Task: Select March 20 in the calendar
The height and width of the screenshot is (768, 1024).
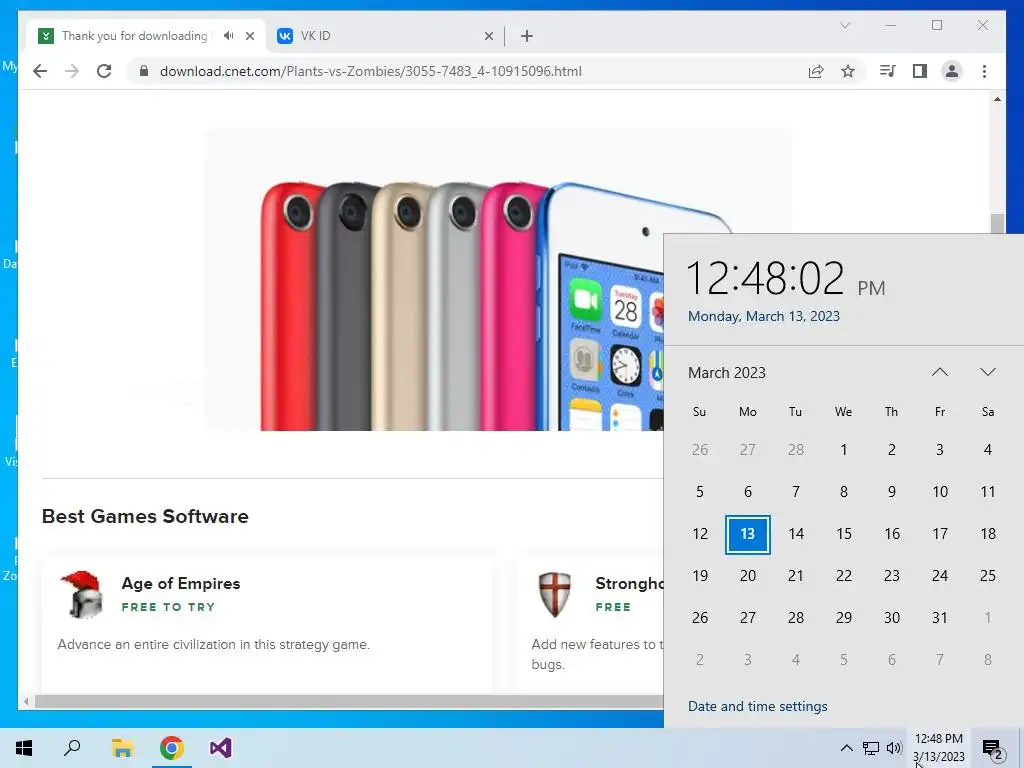Action: tap(748, 576)
